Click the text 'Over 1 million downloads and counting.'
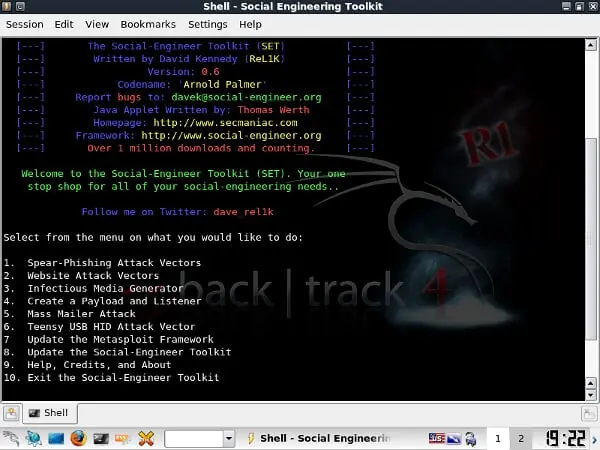Screen dimensions: 600x450 point(201,148)
